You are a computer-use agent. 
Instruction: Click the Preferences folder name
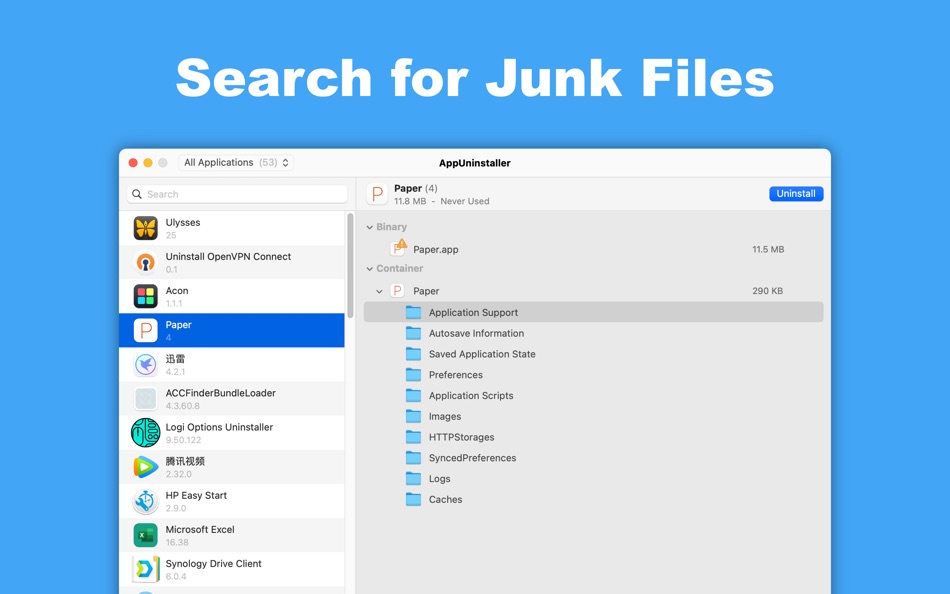456,375
